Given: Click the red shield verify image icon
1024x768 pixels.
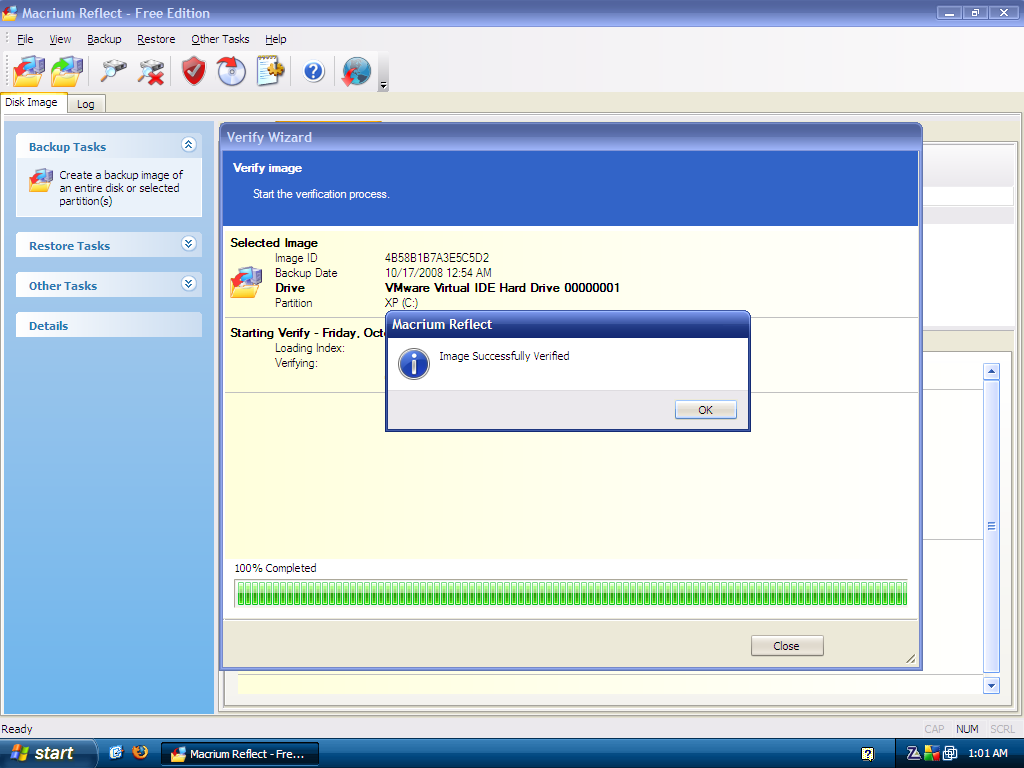Looking at the screenshot, I should (x=194, y=71).
